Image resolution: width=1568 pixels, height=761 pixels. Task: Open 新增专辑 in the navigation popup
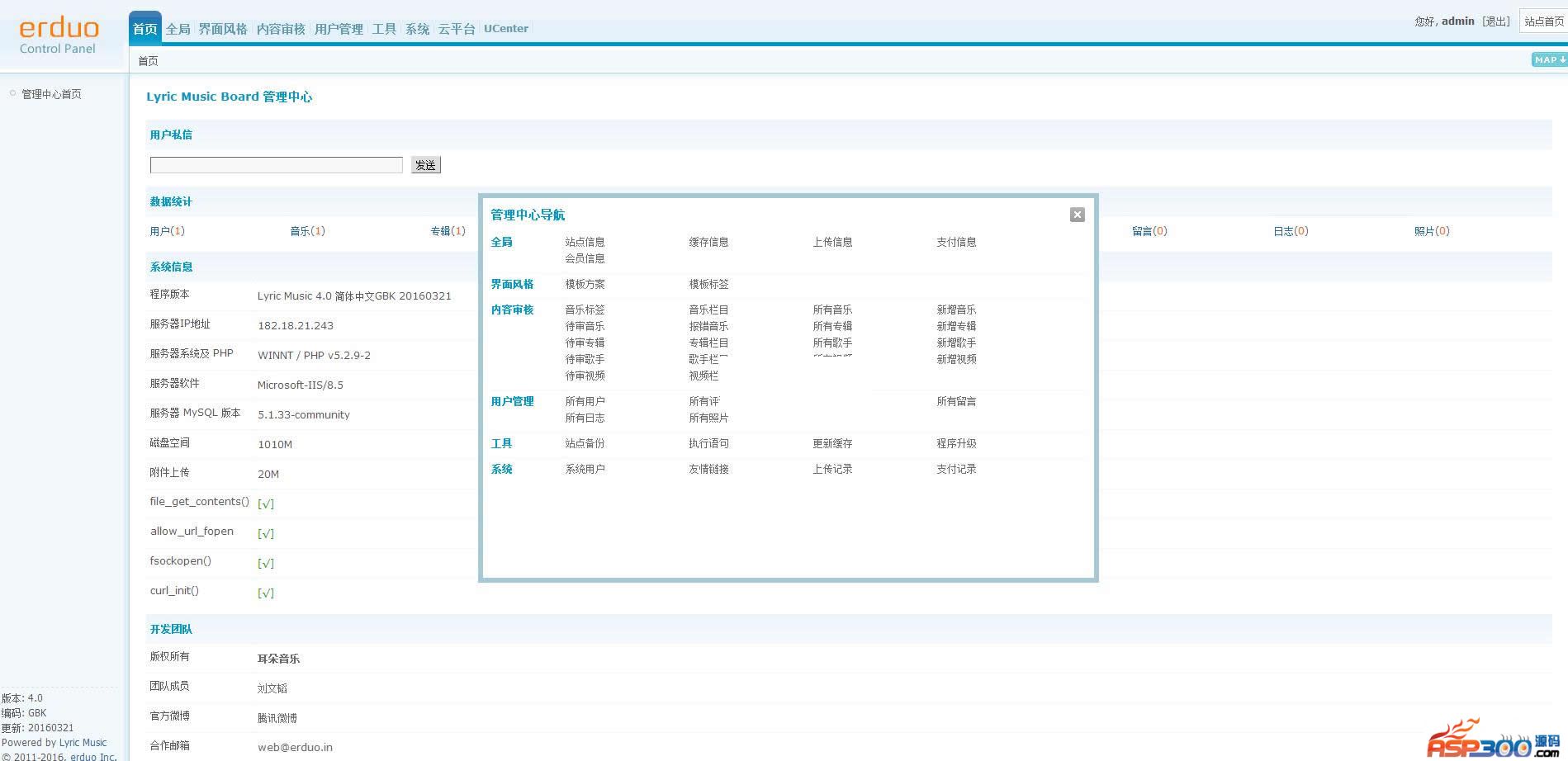[956, 326]
